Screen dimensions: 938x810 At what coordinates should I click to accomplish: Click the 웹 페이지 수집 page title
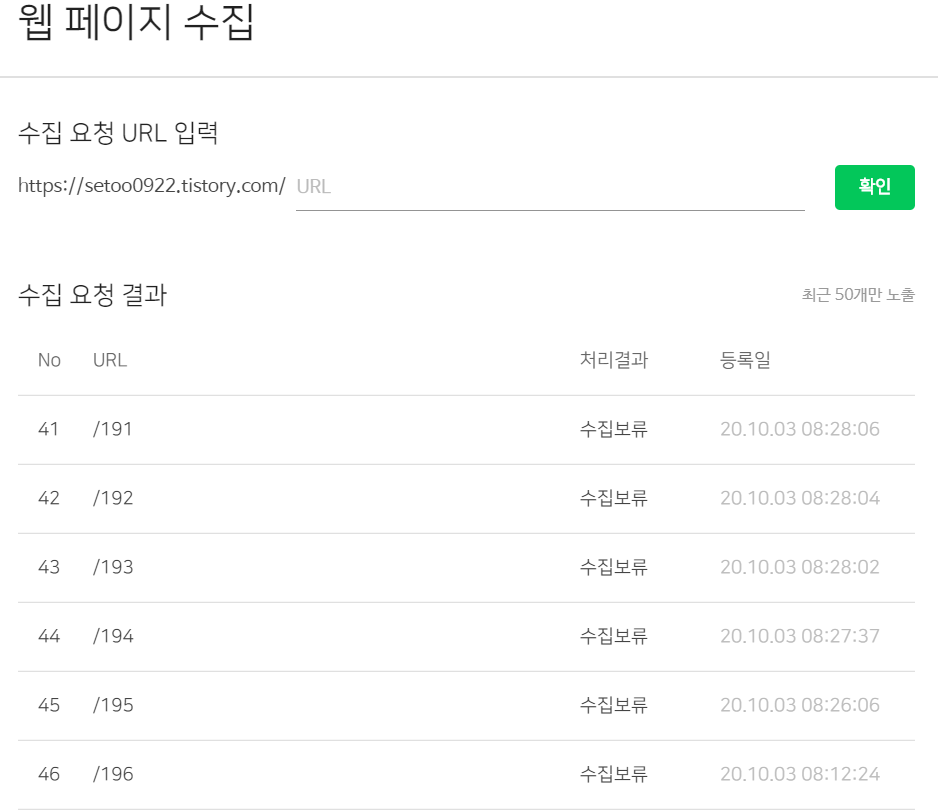[x=136, y=22]
